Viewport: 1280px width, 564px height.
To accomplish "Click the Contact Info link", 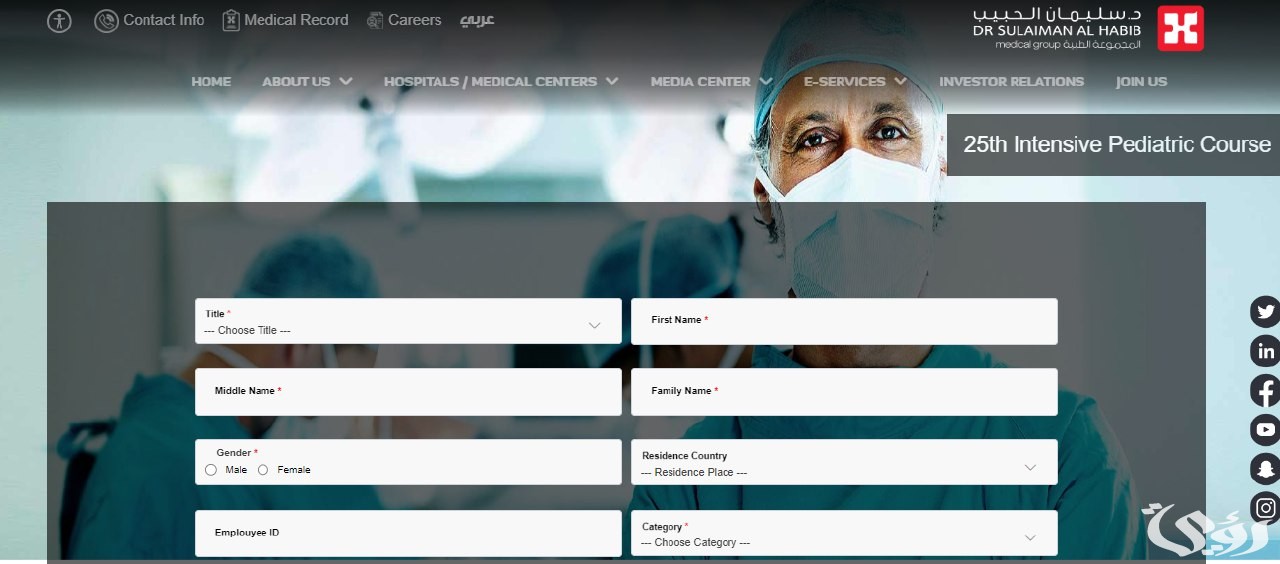I will coord(164,20).
